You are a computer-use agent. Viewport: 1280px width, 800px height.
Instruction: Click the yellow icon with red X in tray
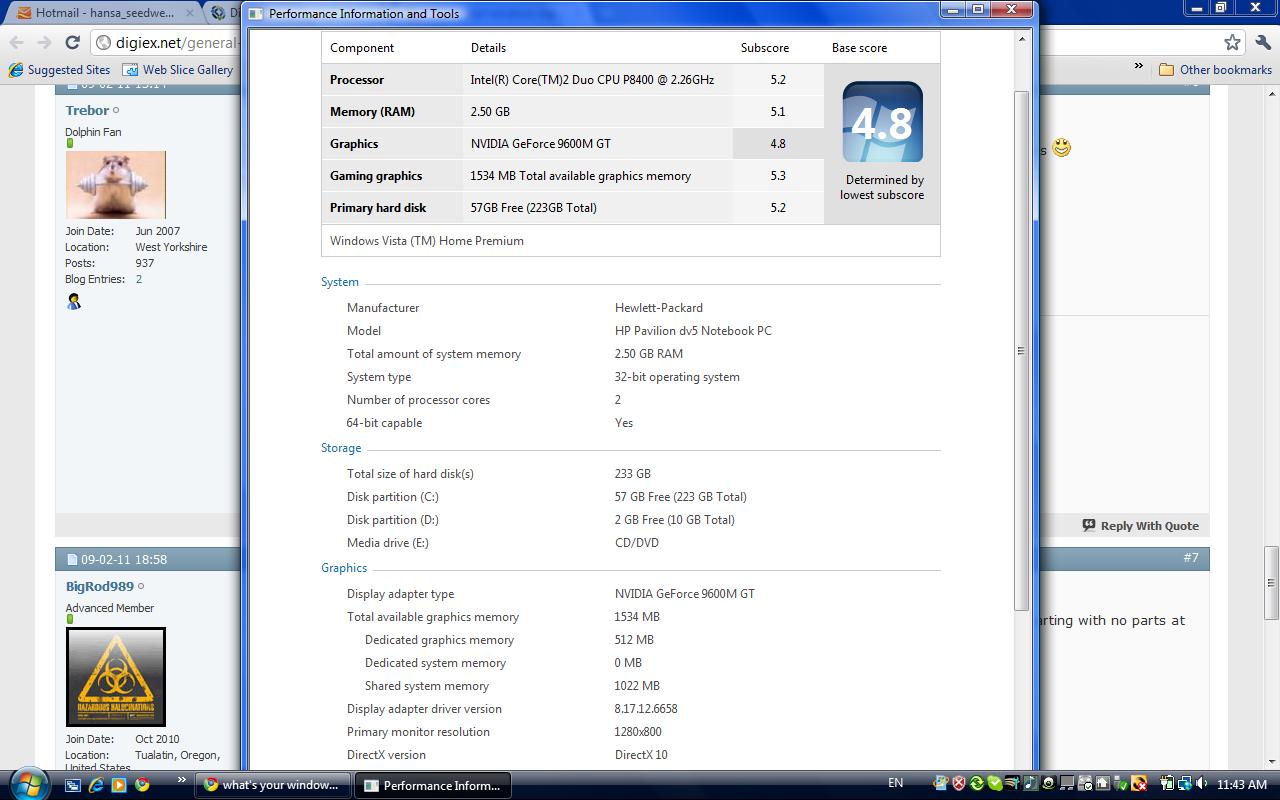tap(1139, 783)
